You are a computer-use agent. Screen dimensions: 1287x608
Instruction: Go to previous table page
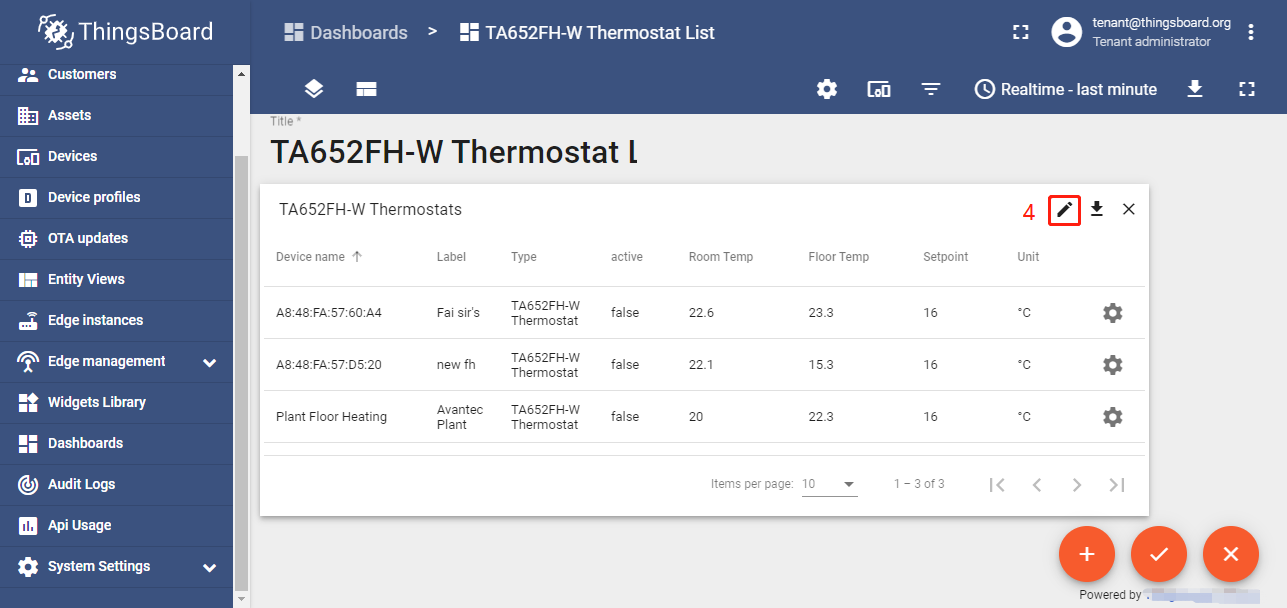coord(1037,485)
